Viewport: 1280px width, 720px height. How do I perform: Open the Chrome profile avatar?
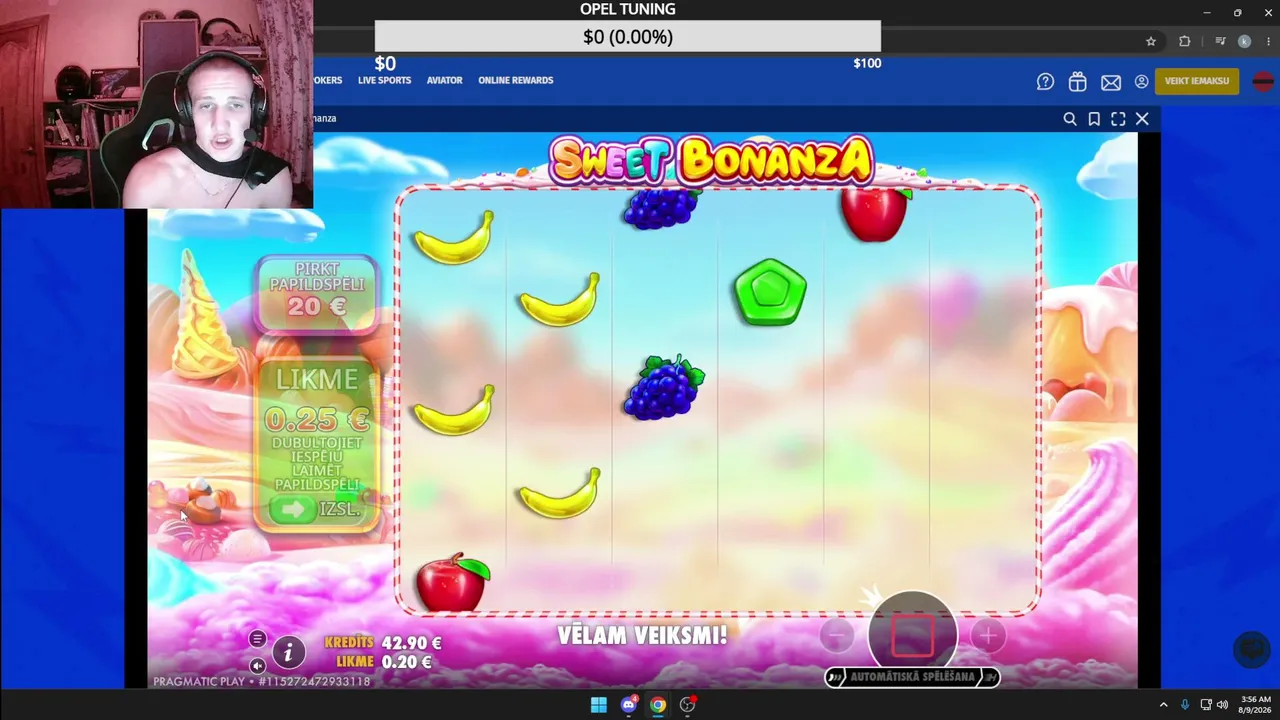tap(1244, 41)
